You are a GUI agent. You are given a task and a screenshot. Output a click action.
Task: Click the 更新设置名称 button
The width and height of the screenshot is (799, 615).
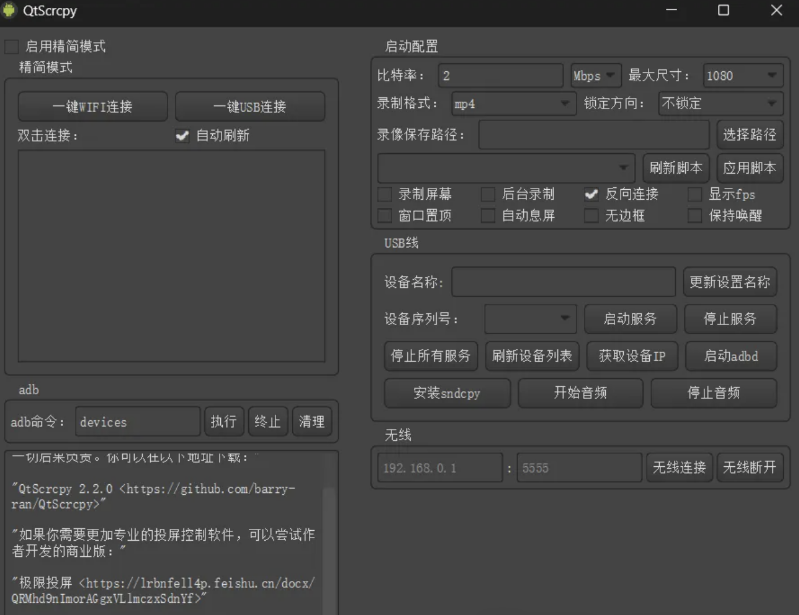point(730,282)
